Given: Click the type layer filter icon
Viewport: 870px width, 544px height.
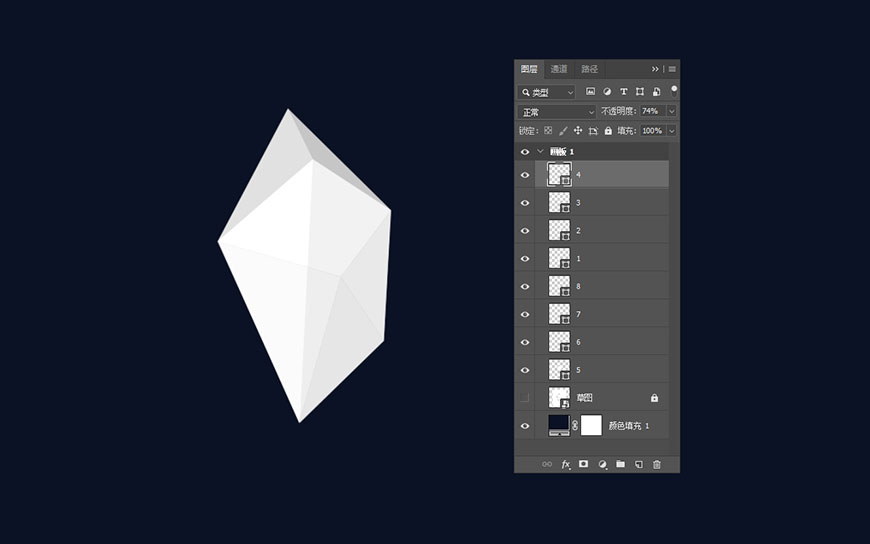Looking at the screenshot, I should [624, 92].
